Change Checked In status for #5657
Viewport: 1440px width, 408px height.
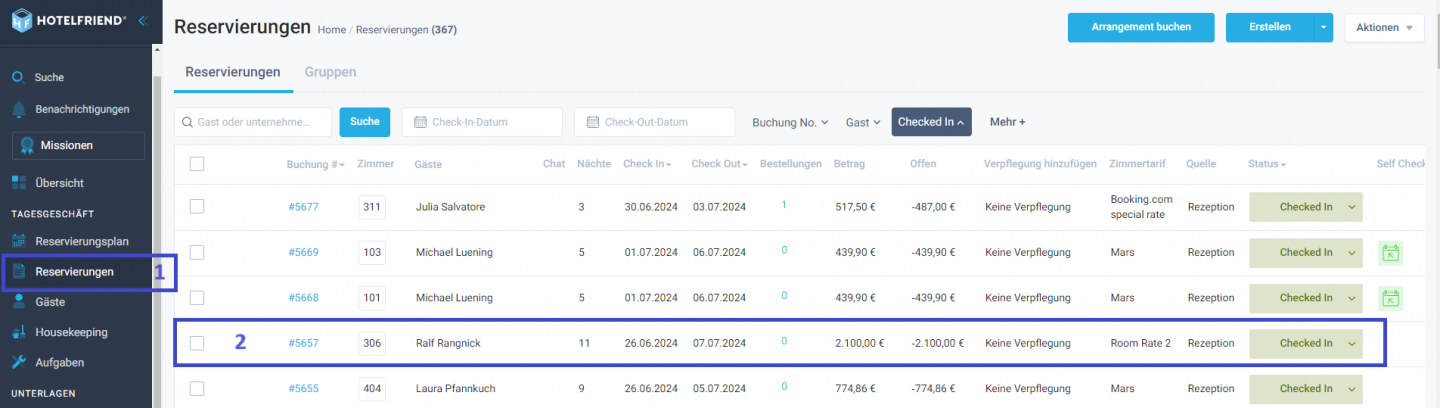[x=1306, y=343]
